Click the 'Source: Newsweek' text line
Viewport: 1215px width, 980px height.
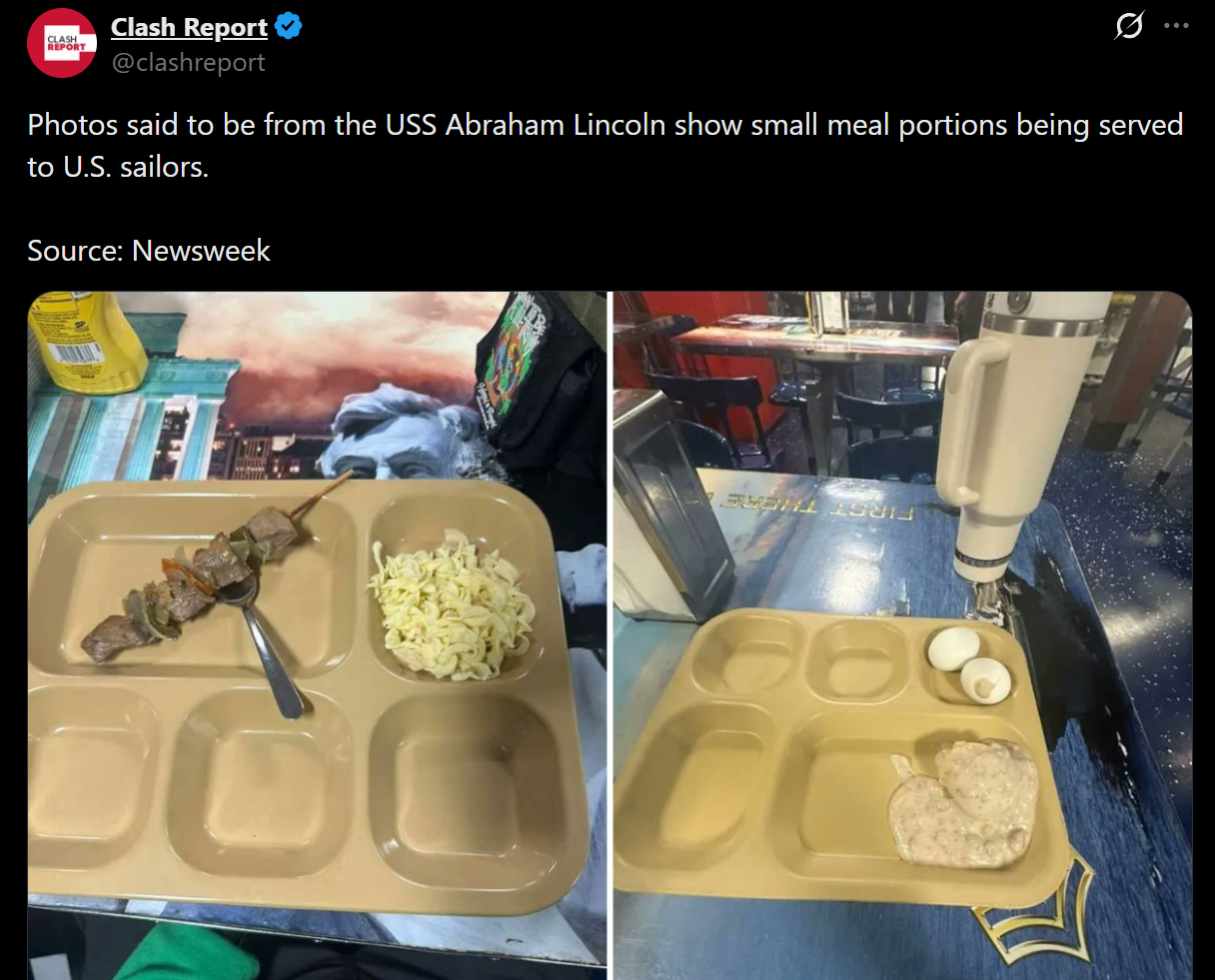(149, 250)
